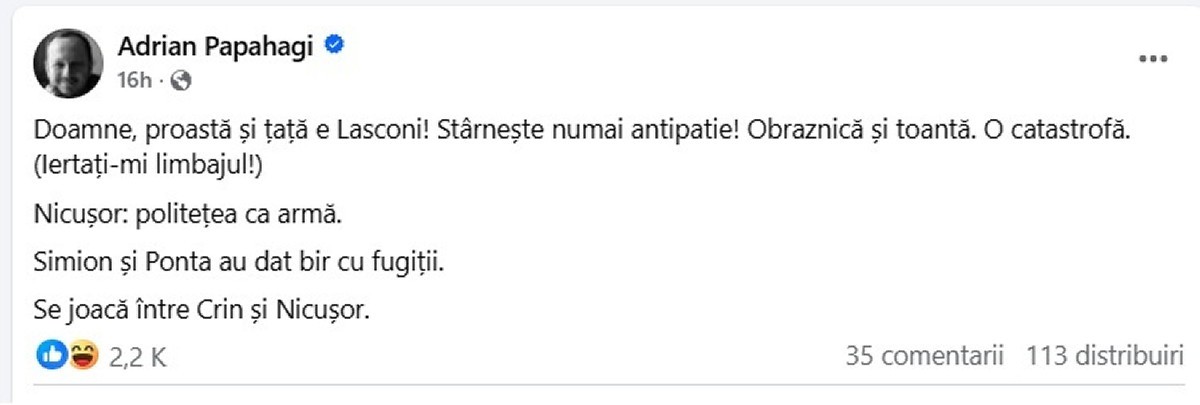This screenshot has height=405, width=1200.
Task: Show who reacted via 2,2 K count
Action: tap(136, 356)
